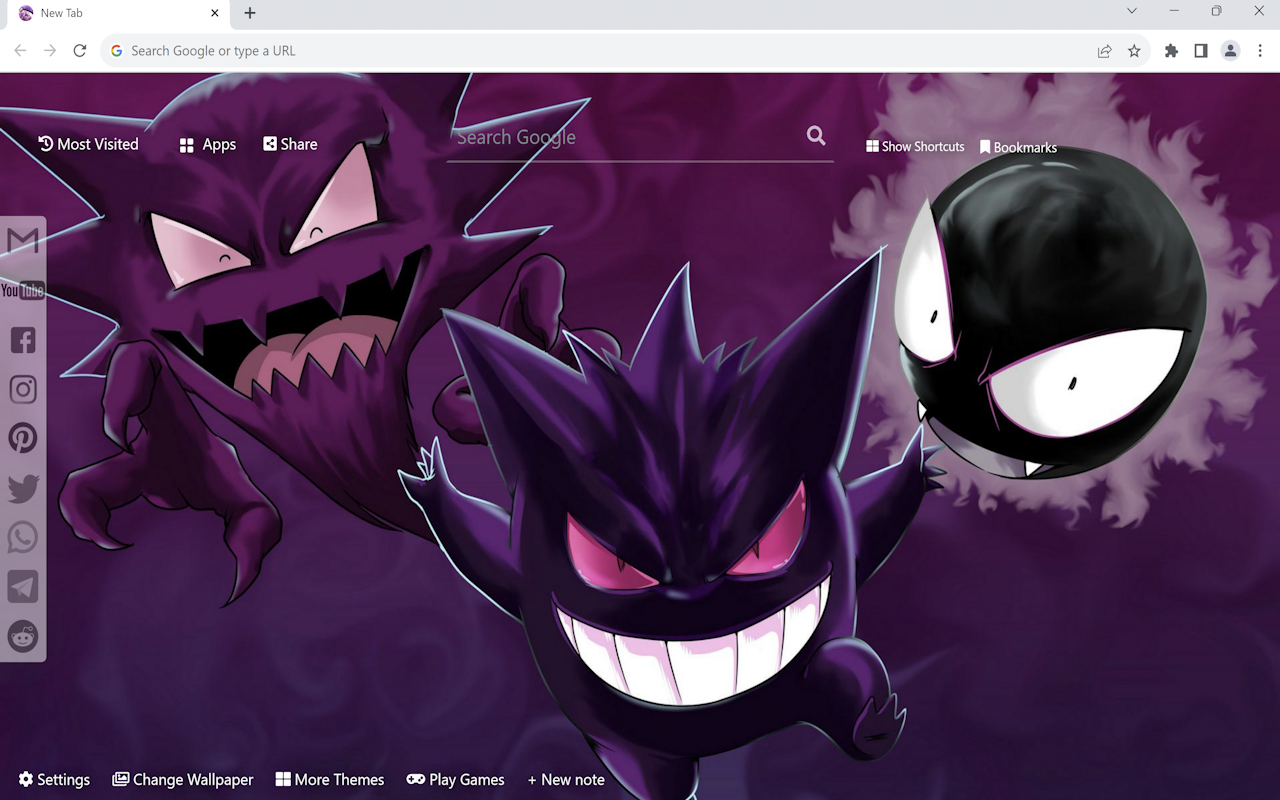This screenshot has height=800, width=1280.
Task: Open the browser side panel
Action: [1201, 51]
